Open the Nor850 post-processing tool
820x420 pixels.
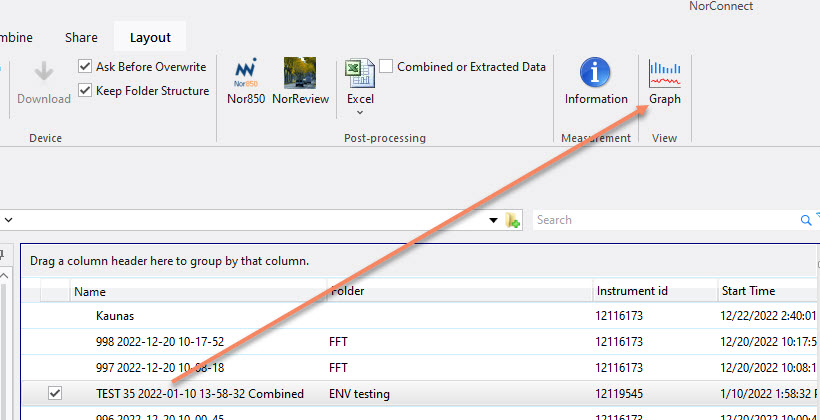coord(246,81)
